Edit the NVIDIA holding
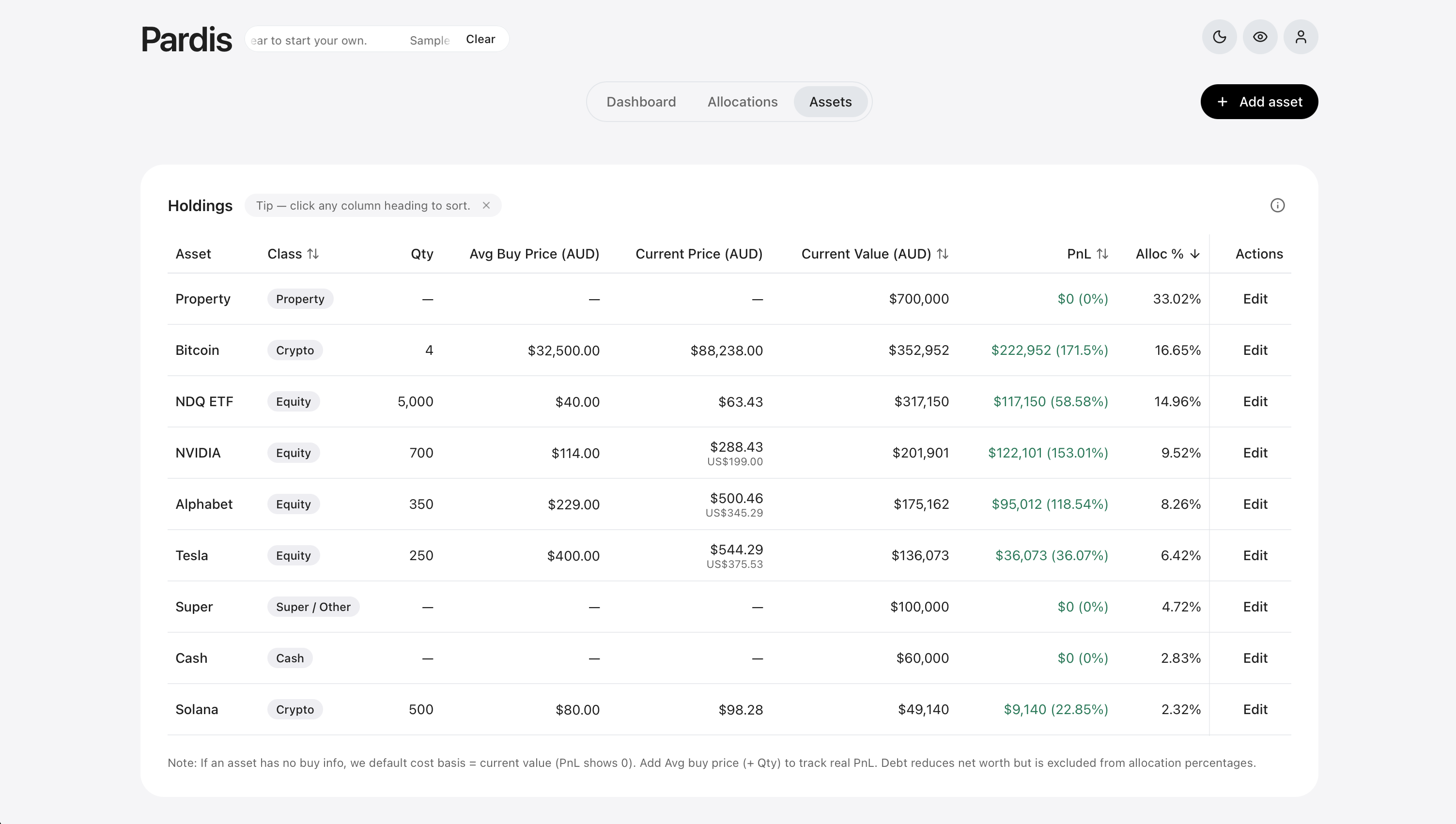 [x=1255, y=453]
